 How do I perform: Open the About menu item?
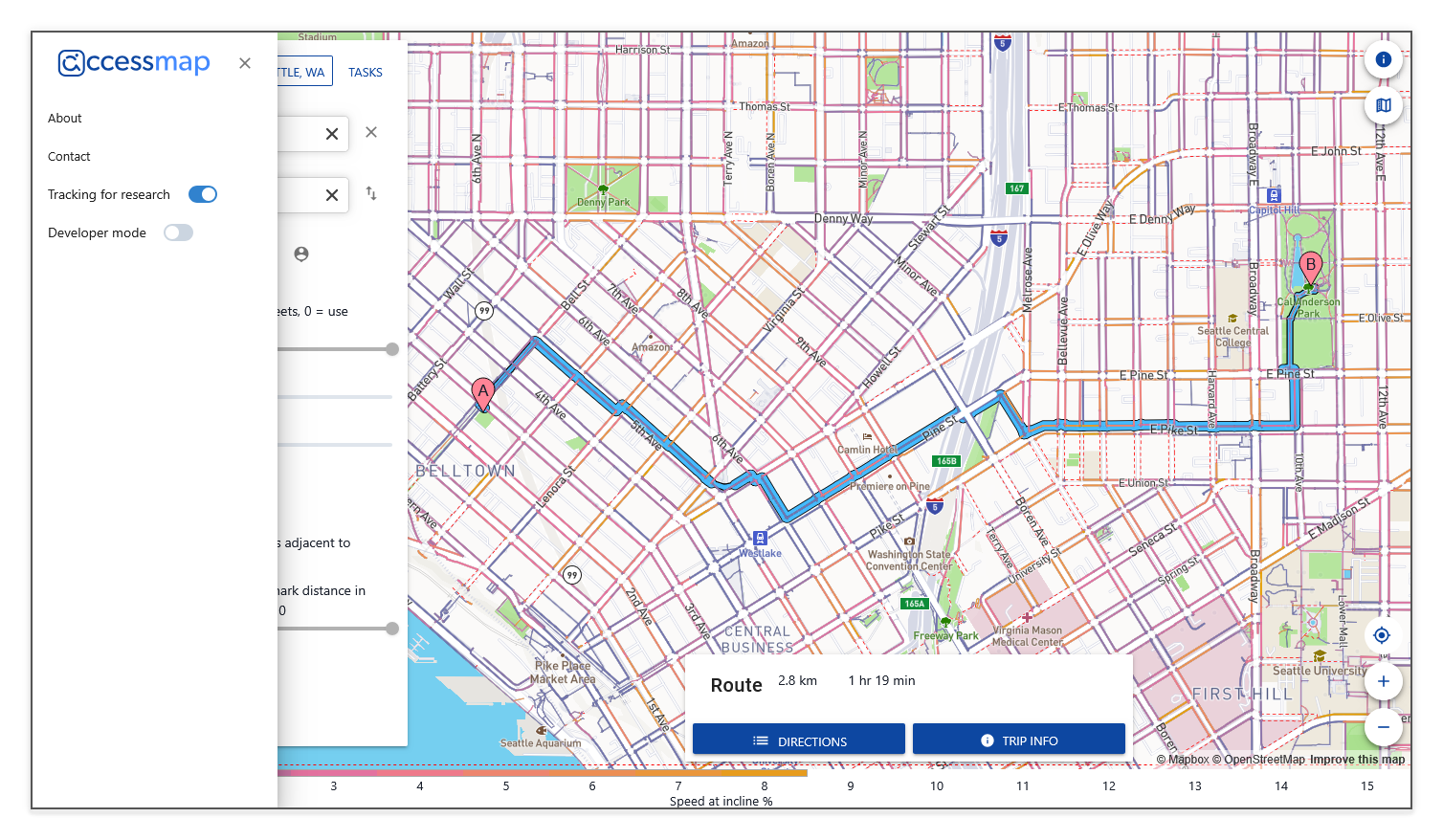coord(65,118)
